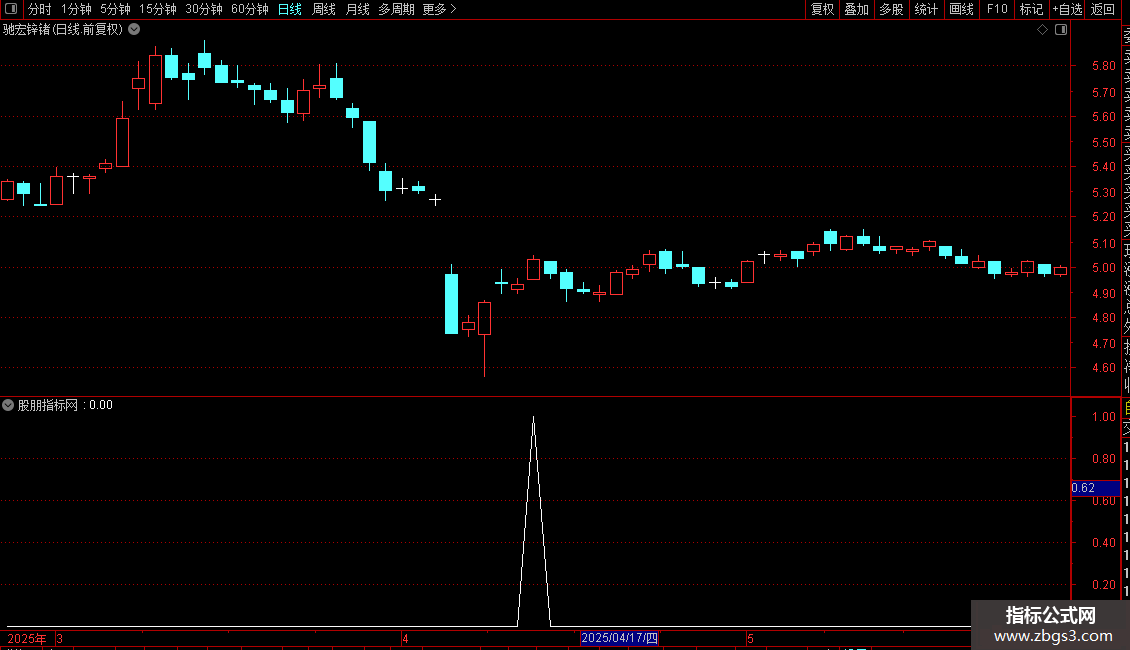Screen dimensions: 1130x650
Task: Open the F10 company info
Action: pyautogui.click(x=997, y=9)
